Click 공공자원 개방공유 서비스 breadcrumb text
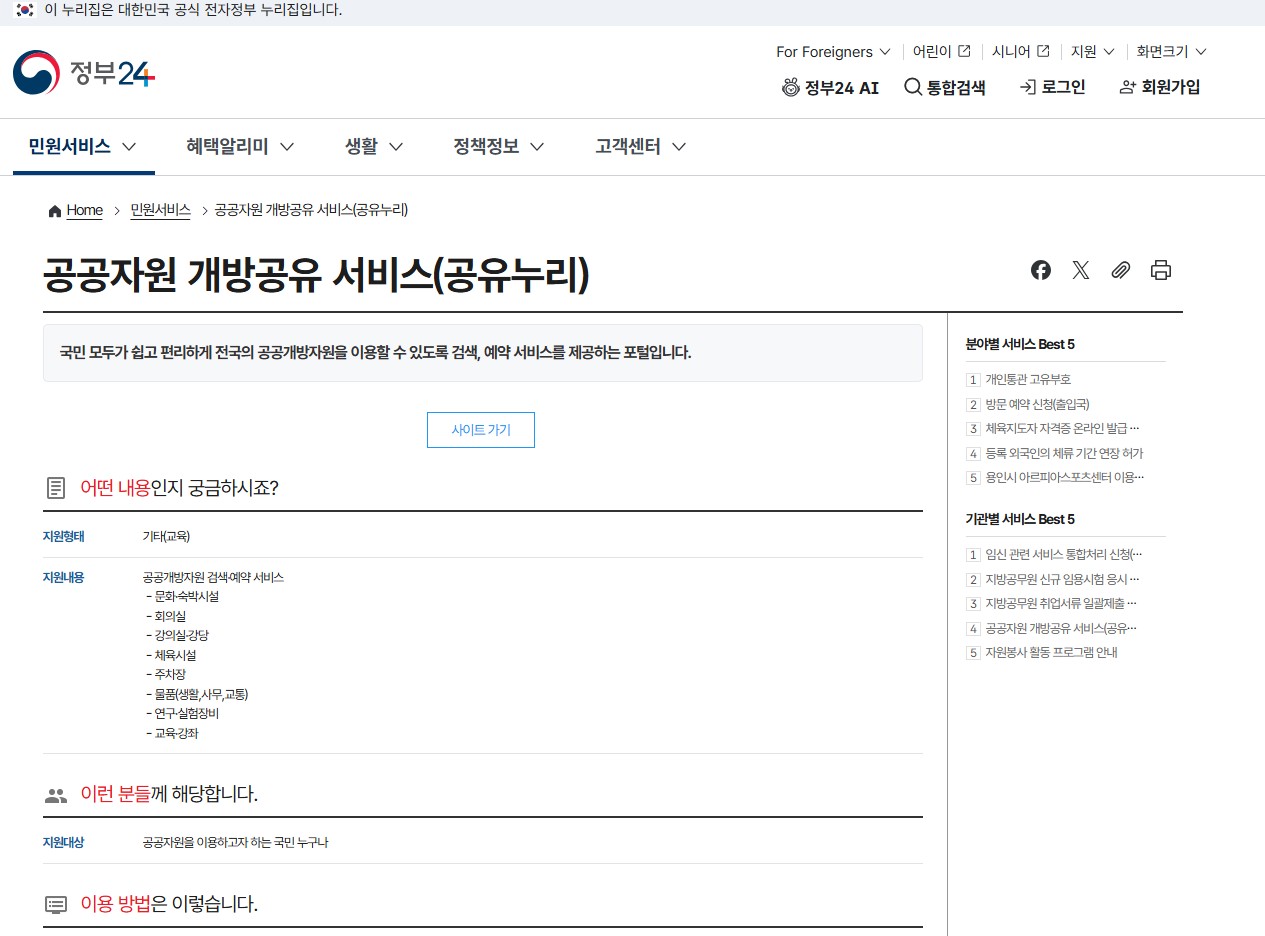This screenshot has height=936, width=1265. pyautogui.click(x=311, y=210)
